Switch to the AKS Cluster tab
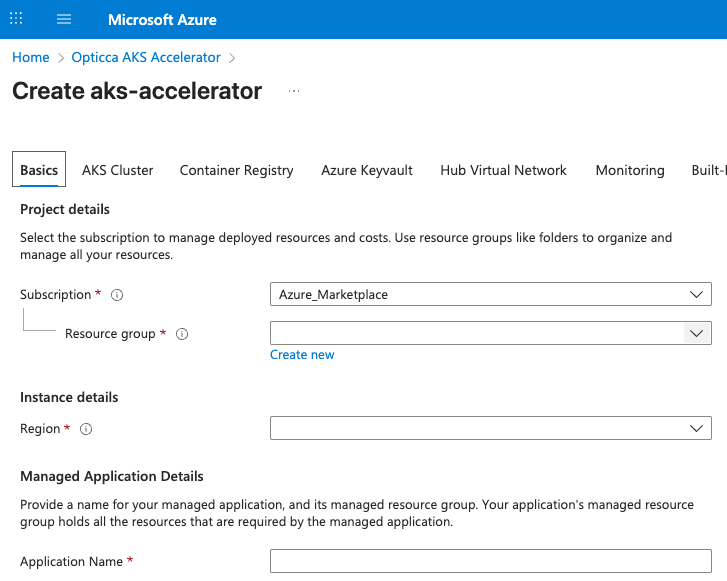 click(x=118, y=170)
